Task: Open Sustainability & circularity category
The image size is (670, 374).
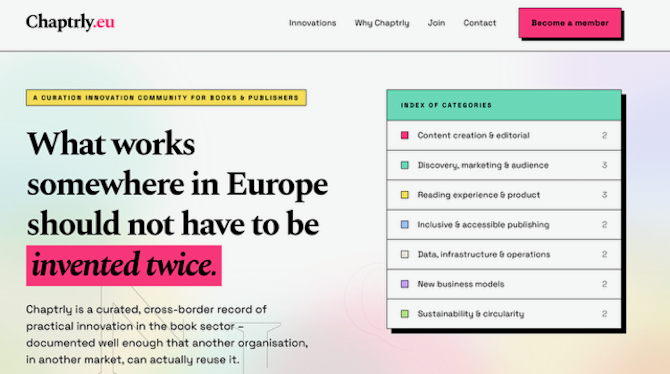Action: coord(504,314)
